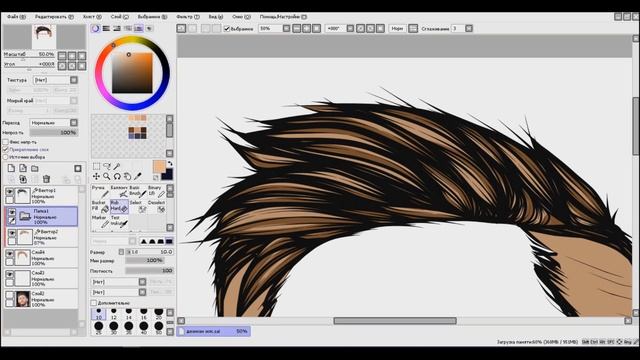Delete the selected layer with trash icon

46,179
